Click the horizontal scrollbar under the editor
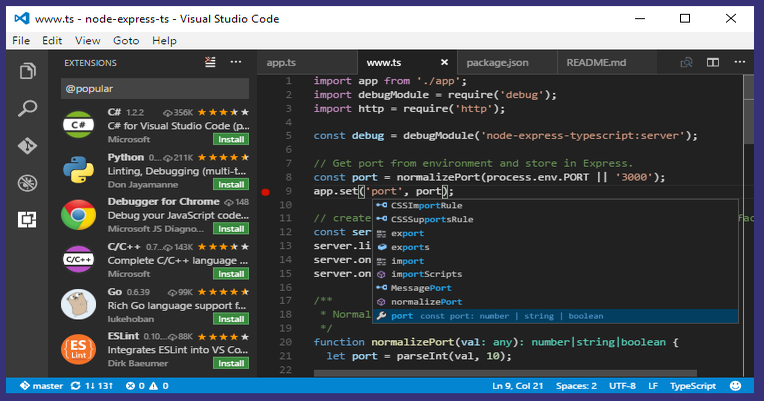The image size is (764, 401). click(x=505, y=373)
